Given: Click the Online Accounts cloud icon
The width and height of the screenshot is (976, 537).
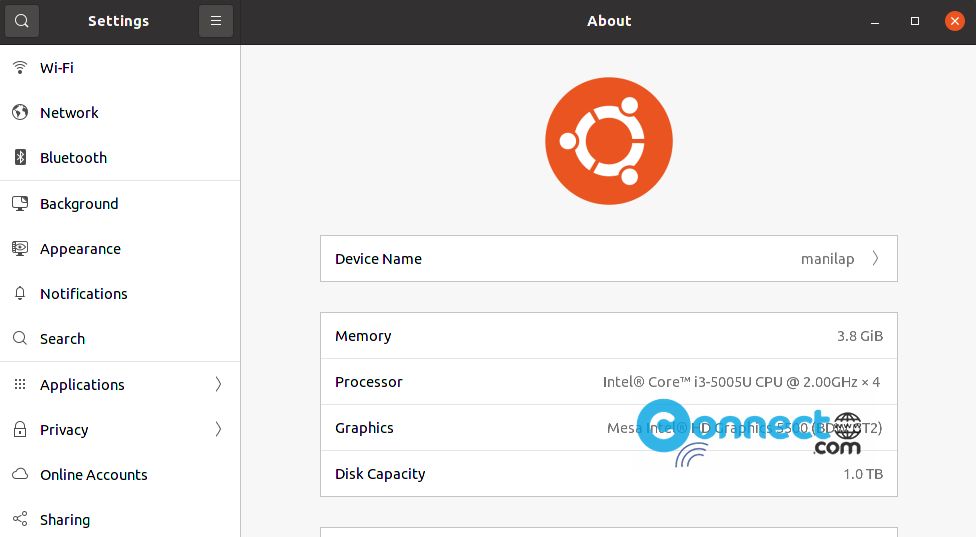Looking at the screenshot, I should point(20,474).
